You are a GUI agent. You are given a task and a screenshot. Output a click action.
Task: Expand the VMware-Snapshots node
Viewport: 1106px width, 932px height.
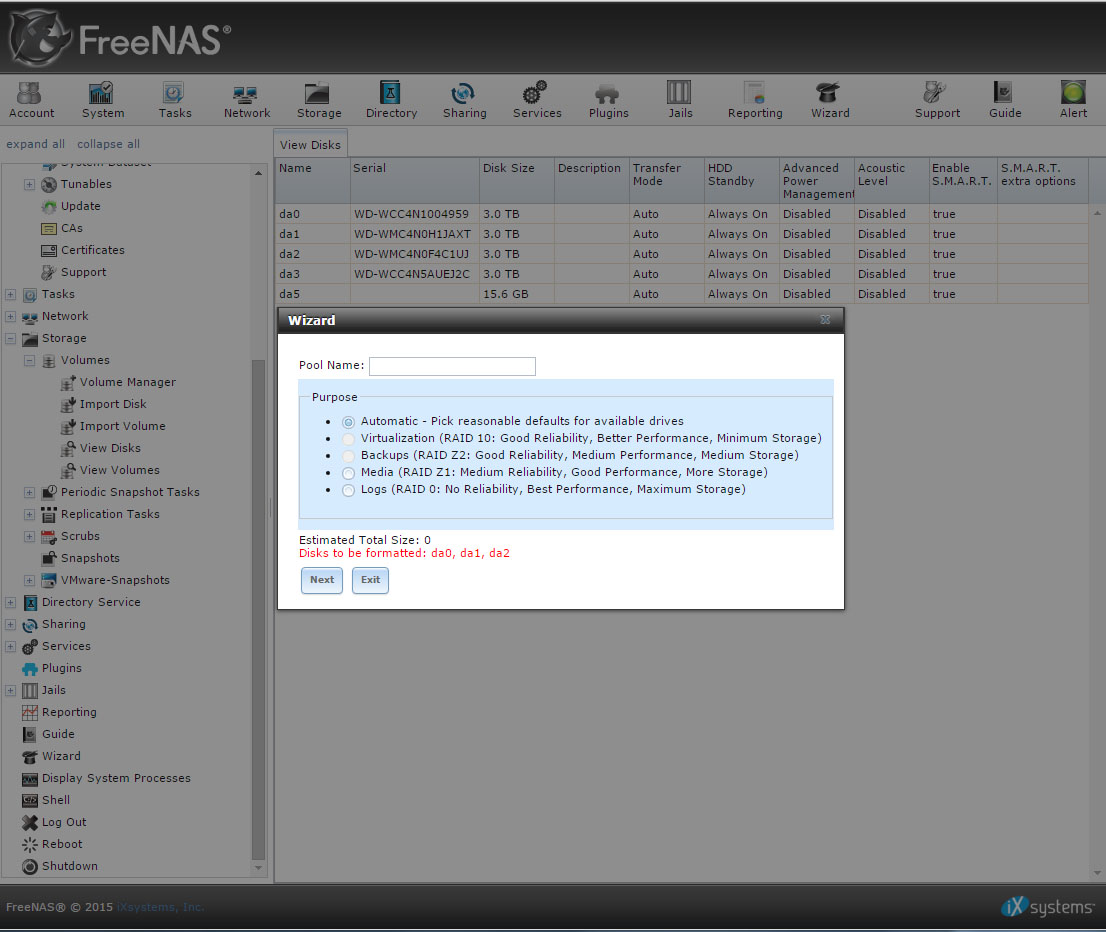(x=29, y=580)
